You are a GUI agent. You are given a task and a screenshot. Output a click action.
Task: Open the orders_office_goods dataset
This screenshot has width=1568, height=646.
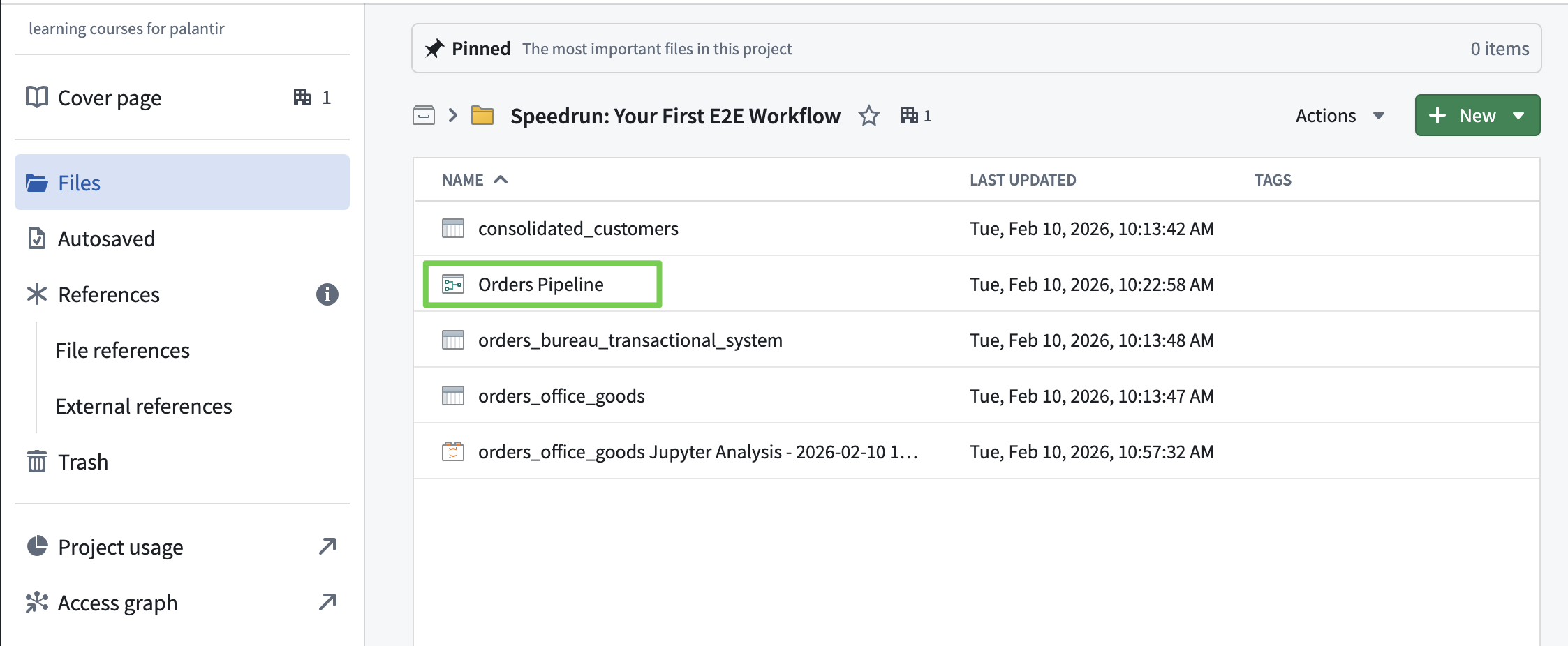point(561,396)
